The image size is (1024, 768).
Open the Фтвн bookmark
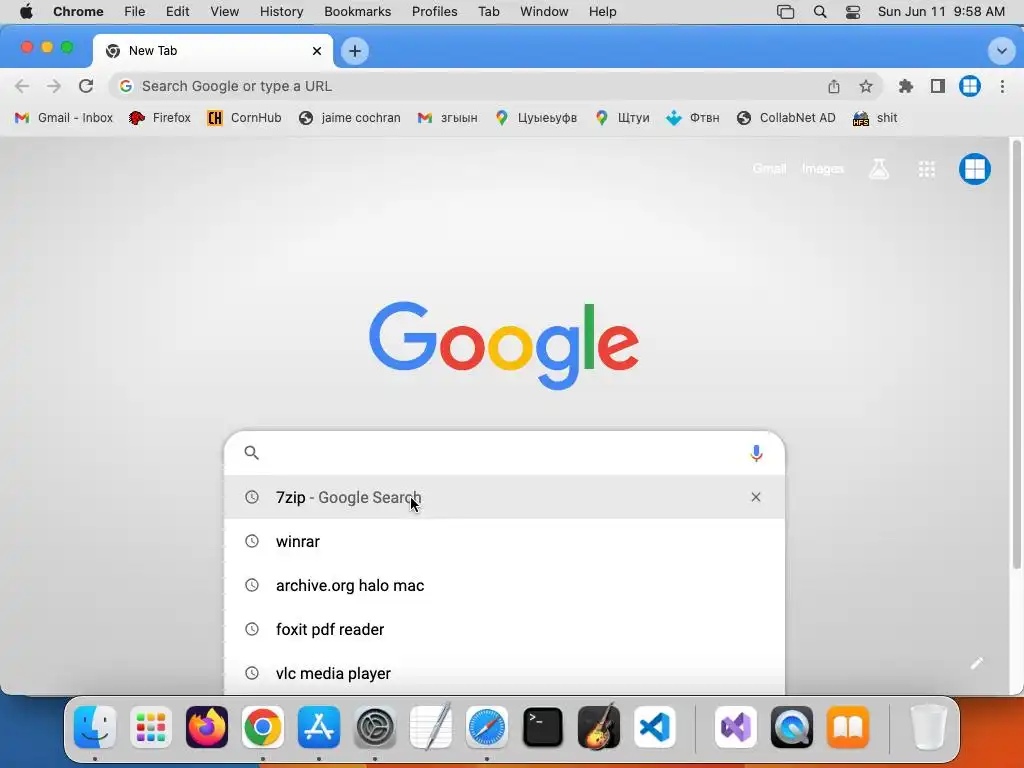693,118
